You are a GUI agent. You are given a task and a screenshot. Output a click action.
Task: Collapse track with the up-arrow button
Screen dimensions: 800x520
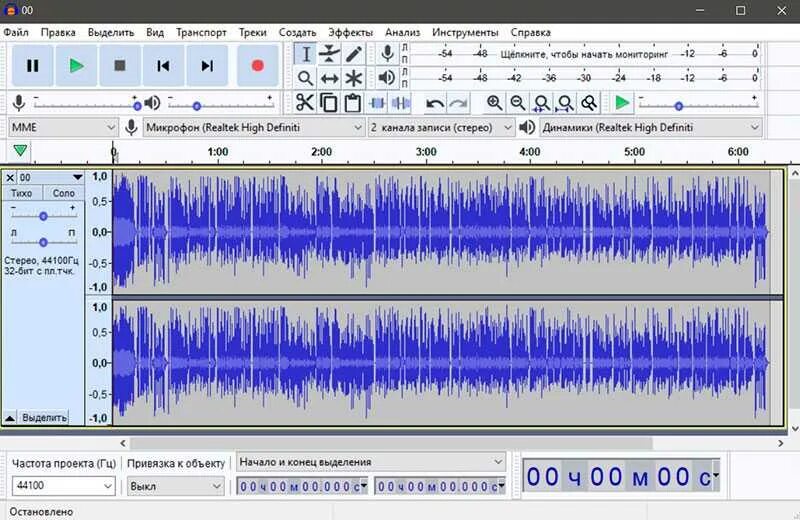[x=10, y=418]
